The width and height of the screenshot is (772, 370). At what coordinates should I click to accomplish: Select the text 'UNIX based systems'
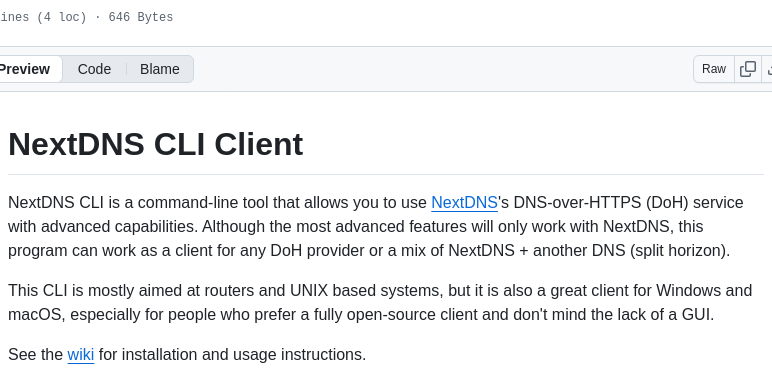pyautogui.click(x=364, y=290)
